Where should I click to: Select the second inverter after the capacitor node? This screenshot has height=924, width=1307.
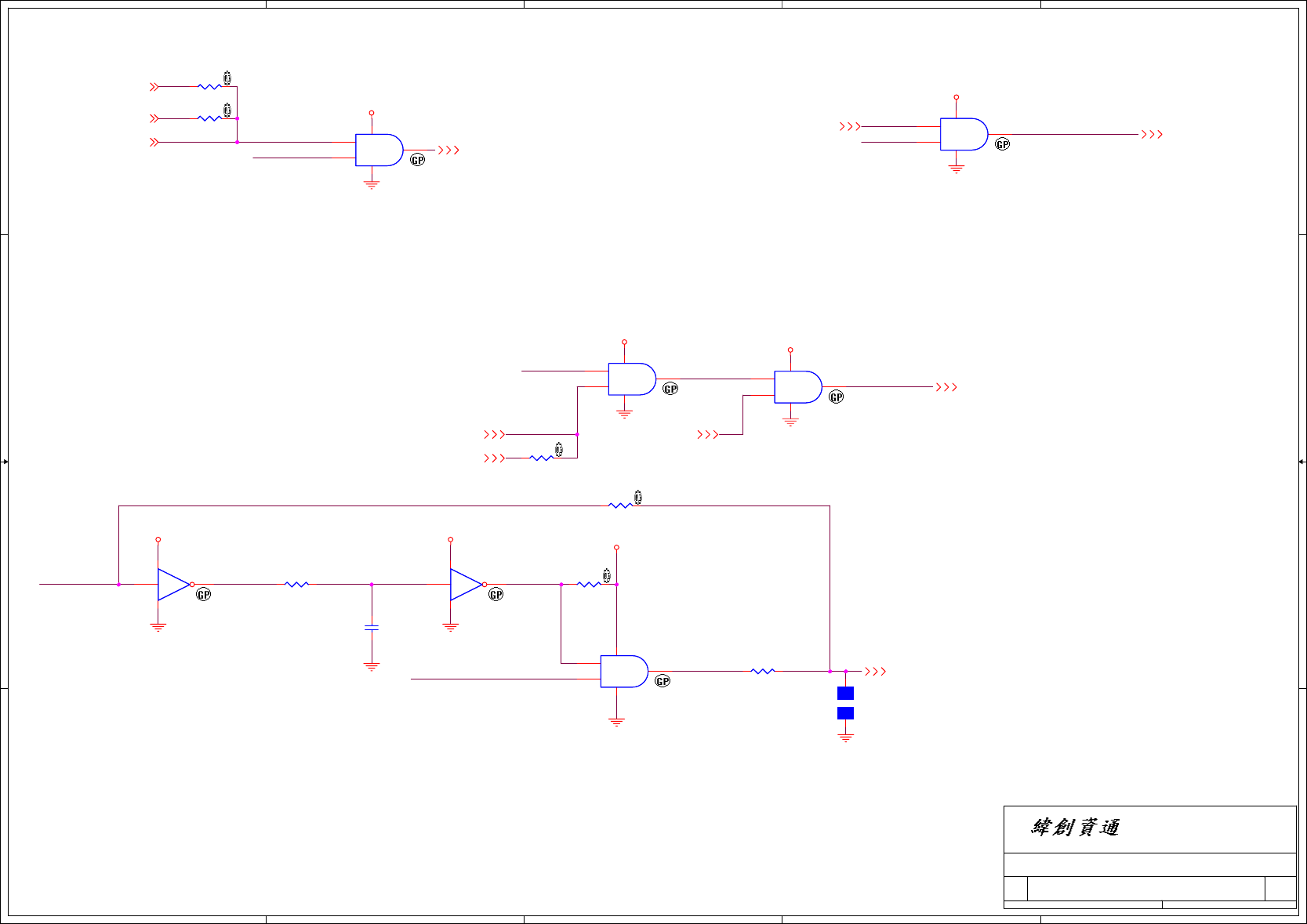pos(468,585)
